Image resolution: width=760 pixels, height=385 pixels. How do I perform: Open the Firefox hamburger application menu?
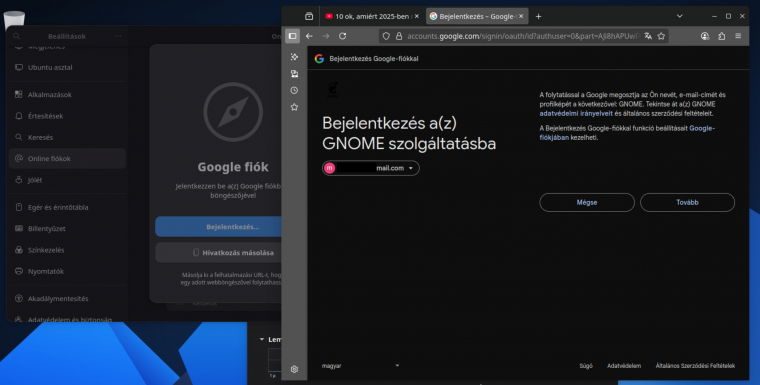tap(738, 36)
